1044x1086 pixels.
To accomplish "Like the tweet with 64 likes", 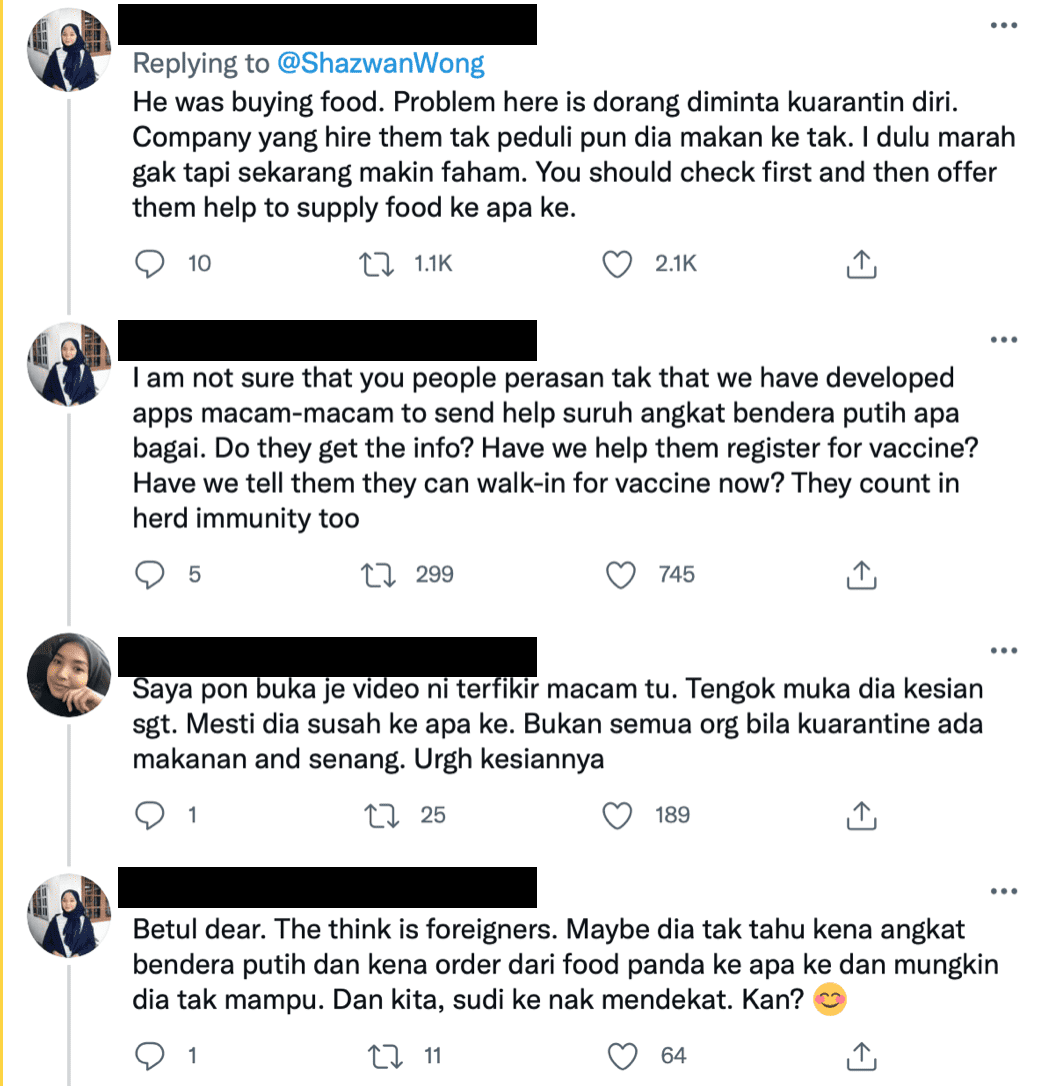I will coord(622,1056).
